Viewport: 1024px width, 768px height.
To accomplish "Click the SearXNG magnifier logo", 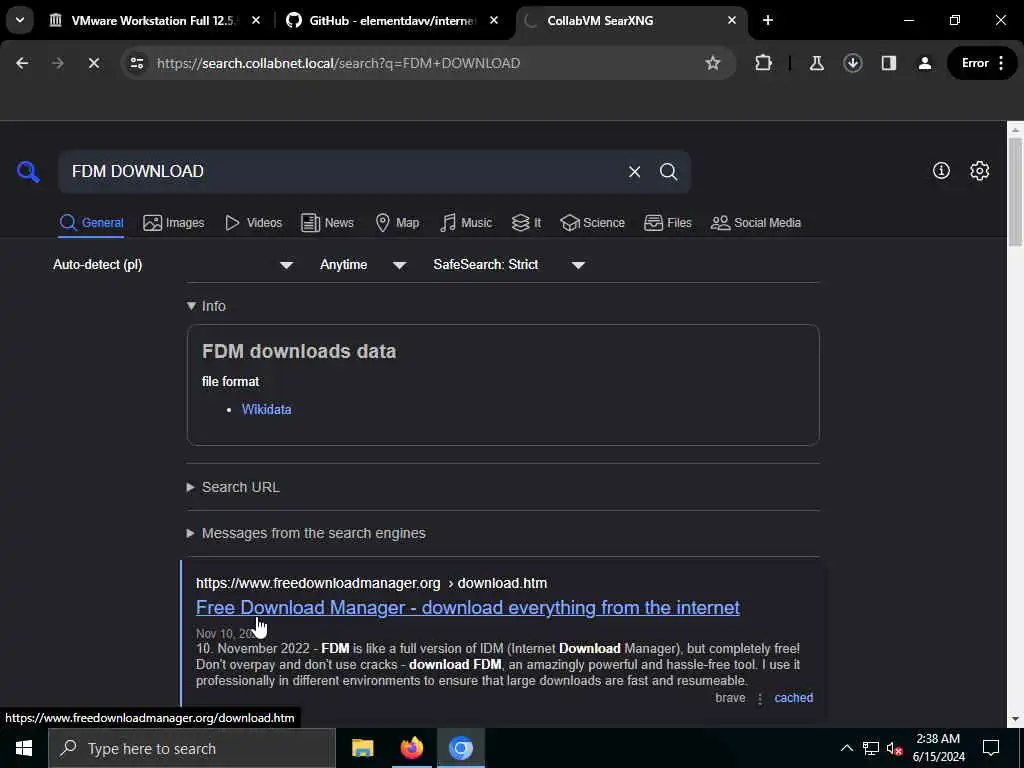I will tap(28, 172).
